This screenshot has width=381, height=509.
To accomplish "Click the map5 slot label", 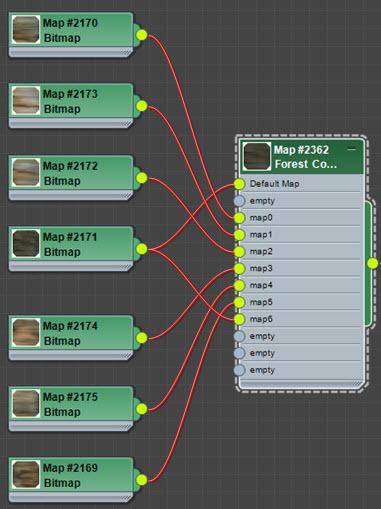I will [261, 302].
